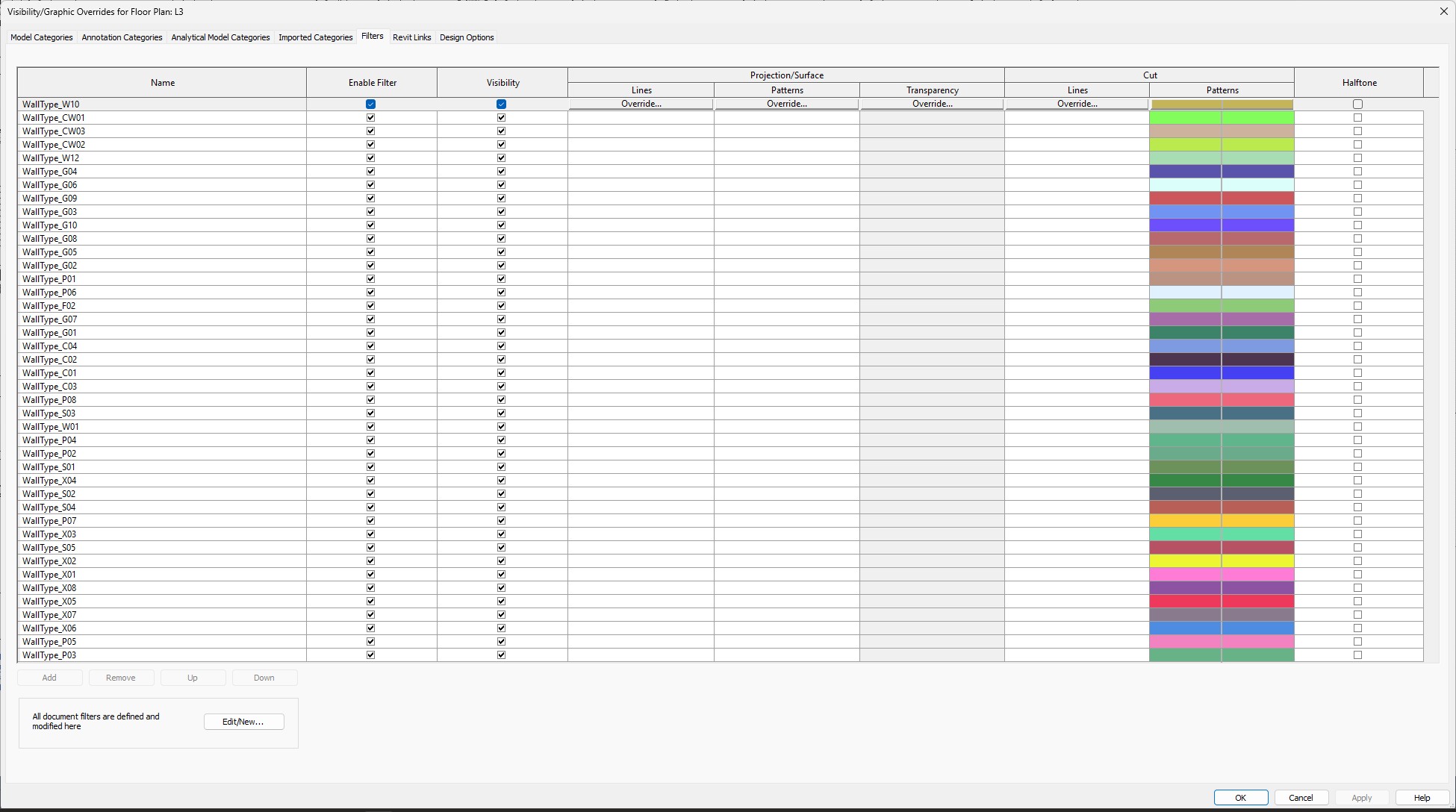1456x812 pixels.
Task: Select the WallType_W12 filter name
Action: point(51,158)
